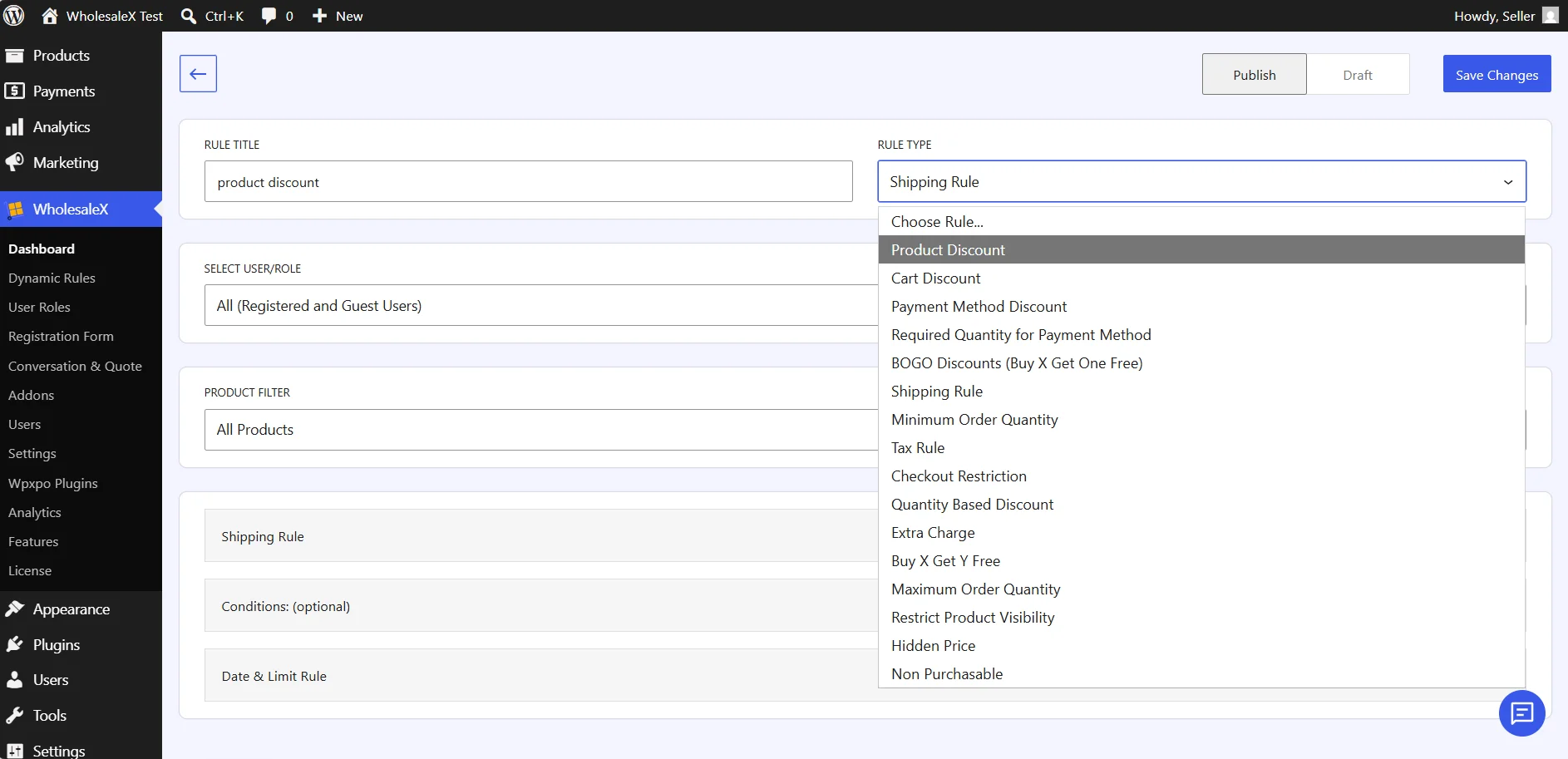Click the Analytics bar chart icon
Screen dimensions: 1568x759
14,127
